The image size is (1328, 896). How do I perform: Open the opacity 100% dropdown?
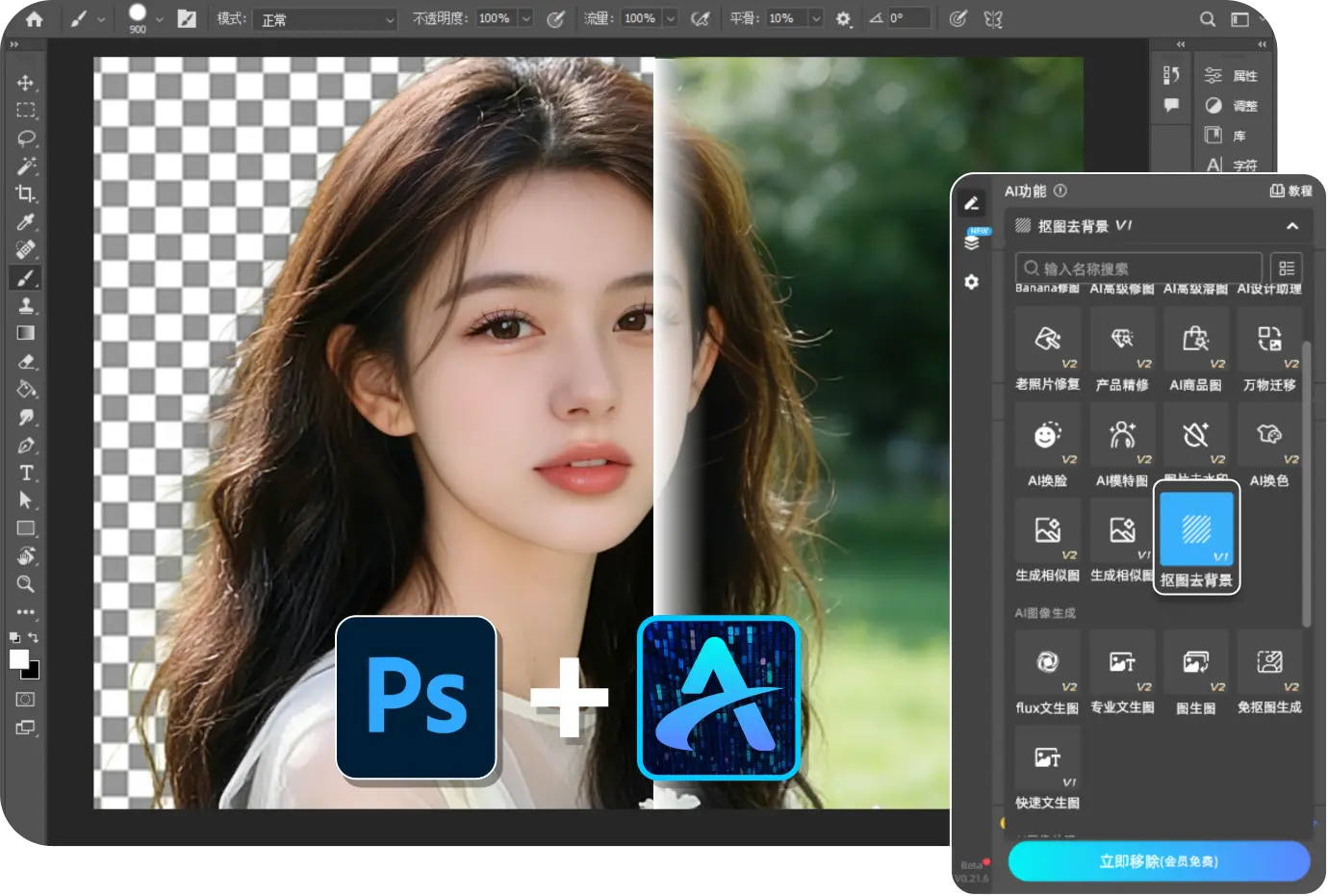click(525, 19)
